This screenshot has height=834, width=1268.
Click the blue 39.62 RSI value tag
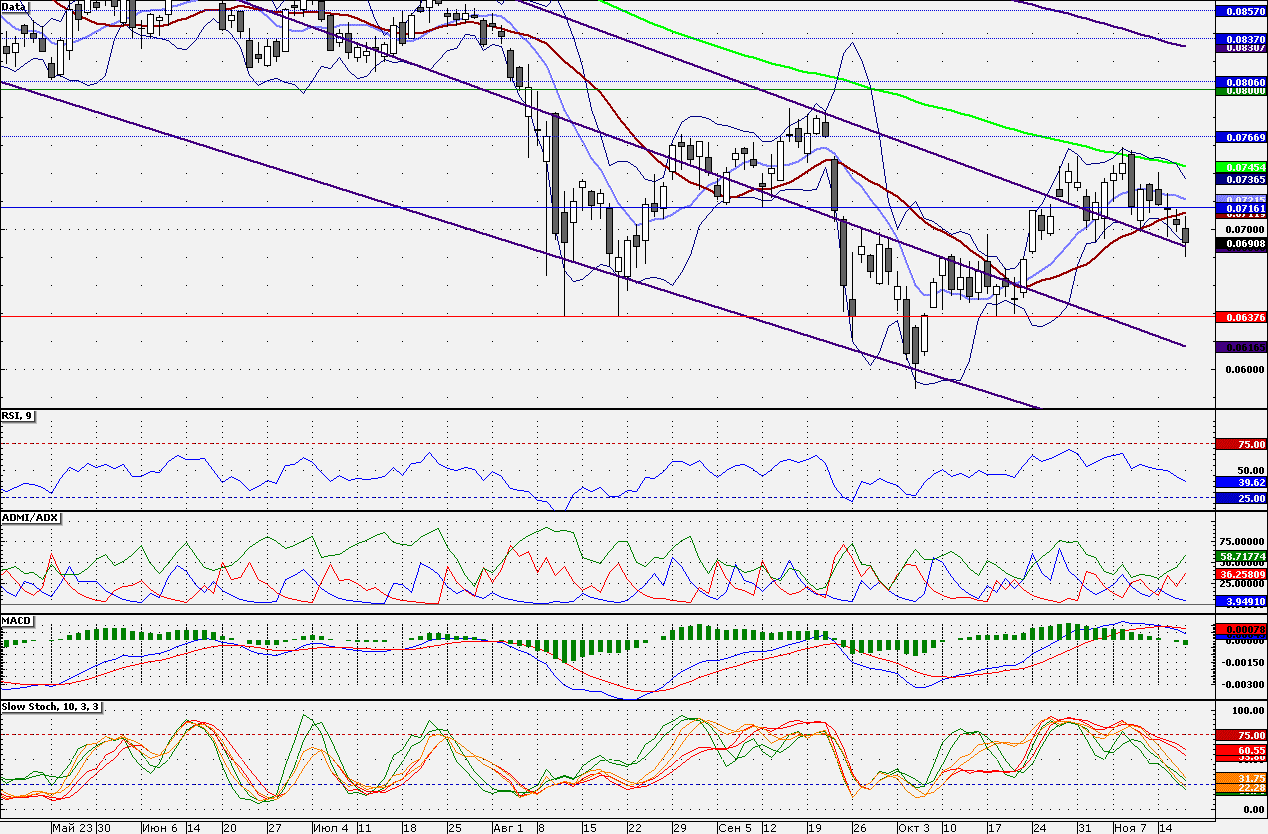click(1241, 482)
